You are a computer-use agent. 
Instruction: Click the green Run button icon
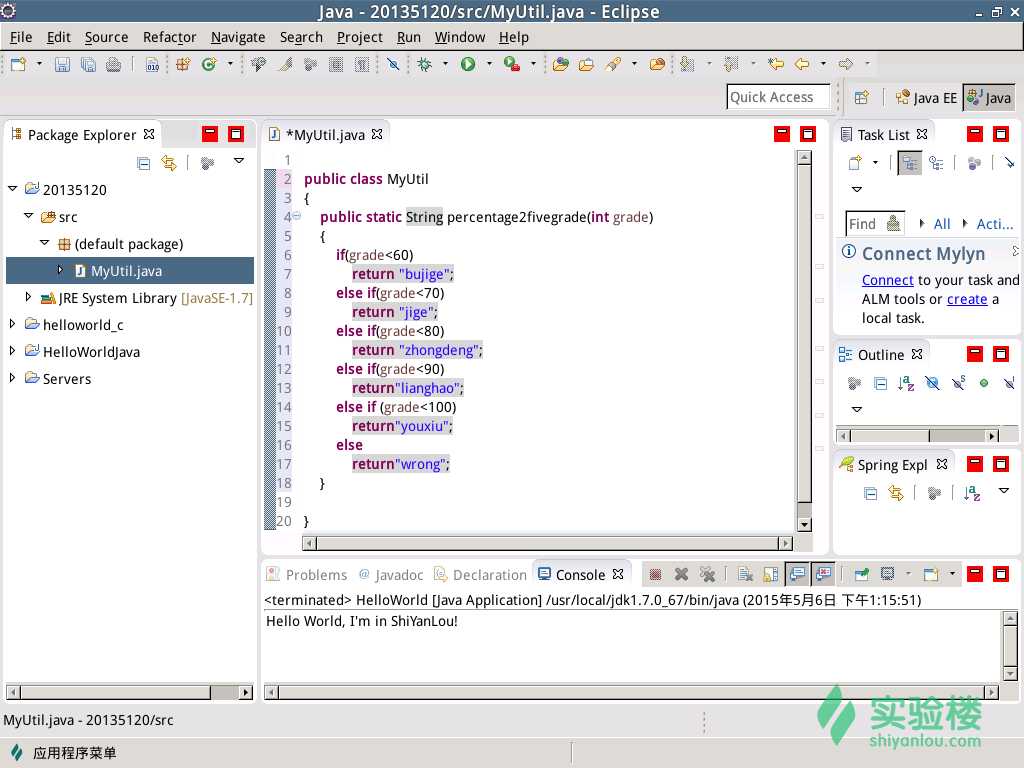click(468, 64)
